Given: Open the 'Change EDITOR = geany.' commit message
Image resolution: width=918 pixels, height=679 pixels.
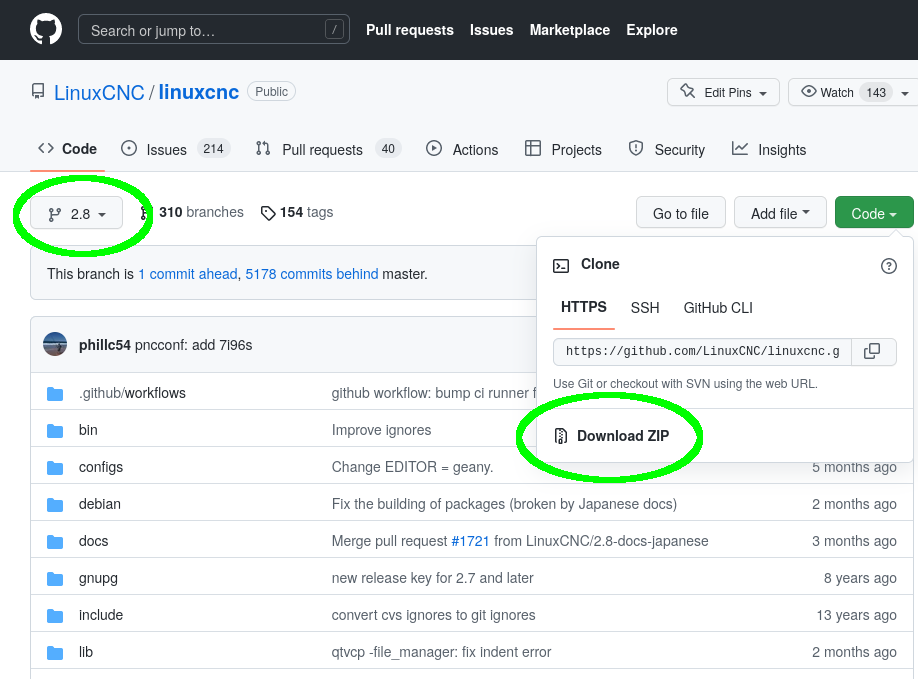Looking at the screenshot, I should click(x=413, y=467).
